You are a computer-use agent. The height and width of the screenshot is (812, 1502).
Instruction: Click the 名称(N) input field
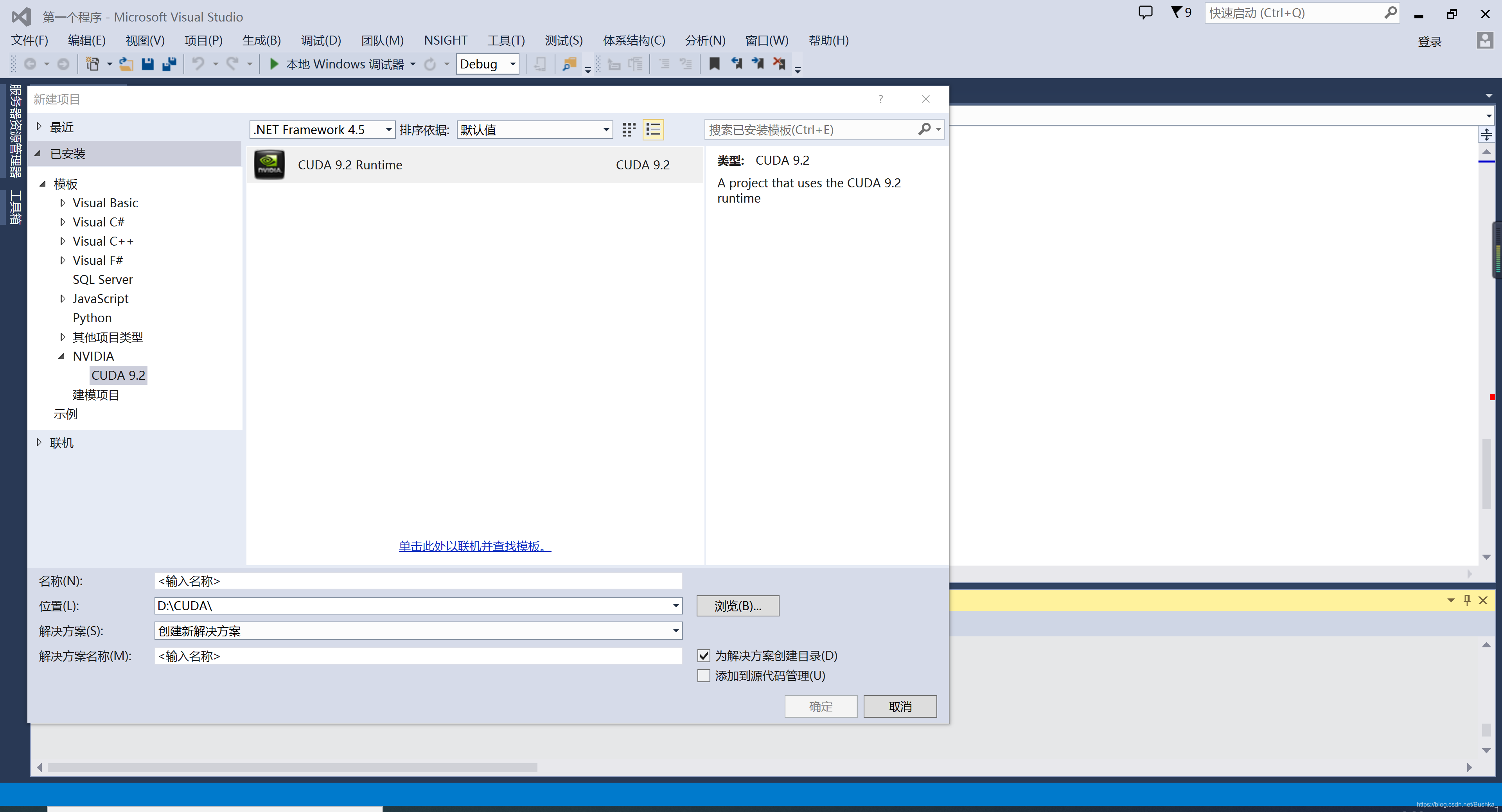(418, 580)
